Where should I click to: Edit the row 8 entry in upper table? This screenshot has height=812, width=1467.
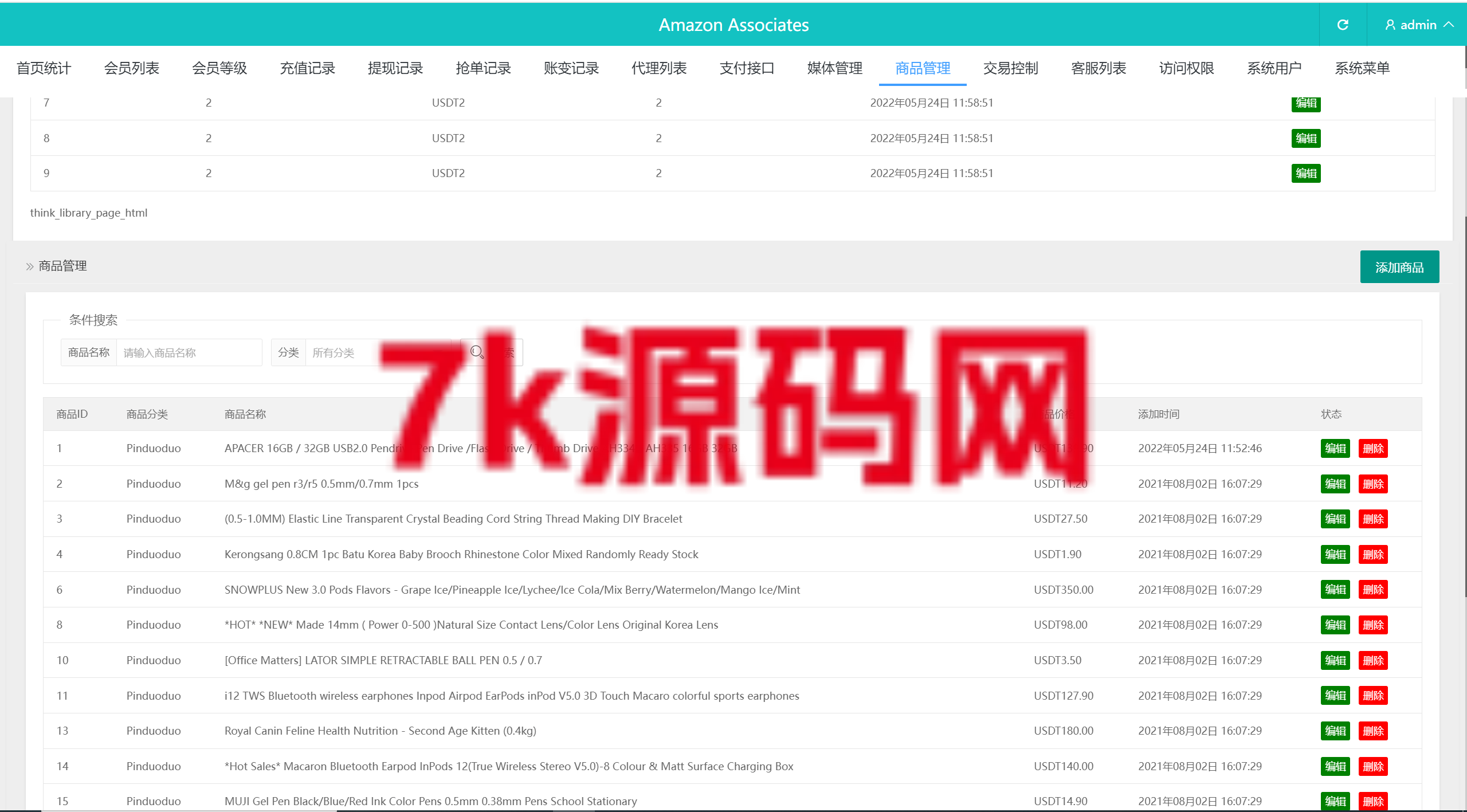tap(1306, 138)
